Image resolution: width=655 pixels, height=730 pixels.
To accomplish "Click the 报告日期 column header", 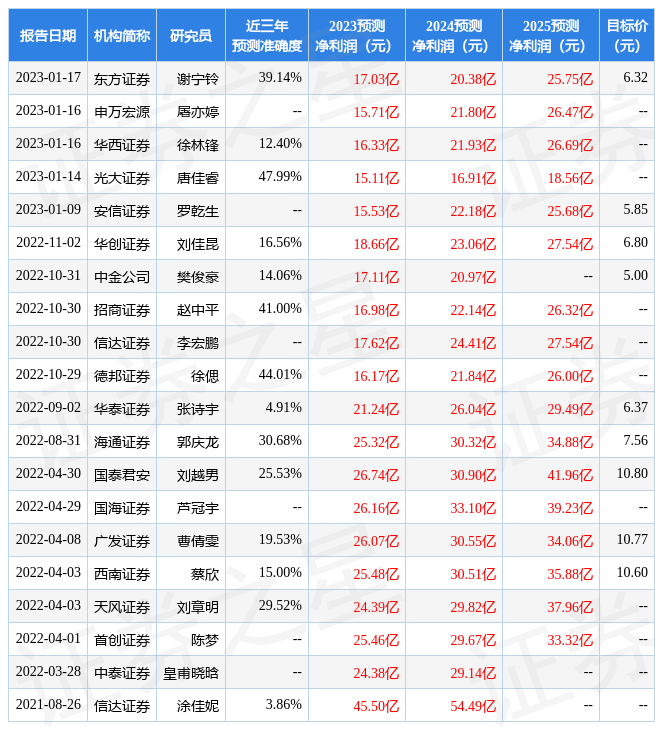I will pos(47,35).
